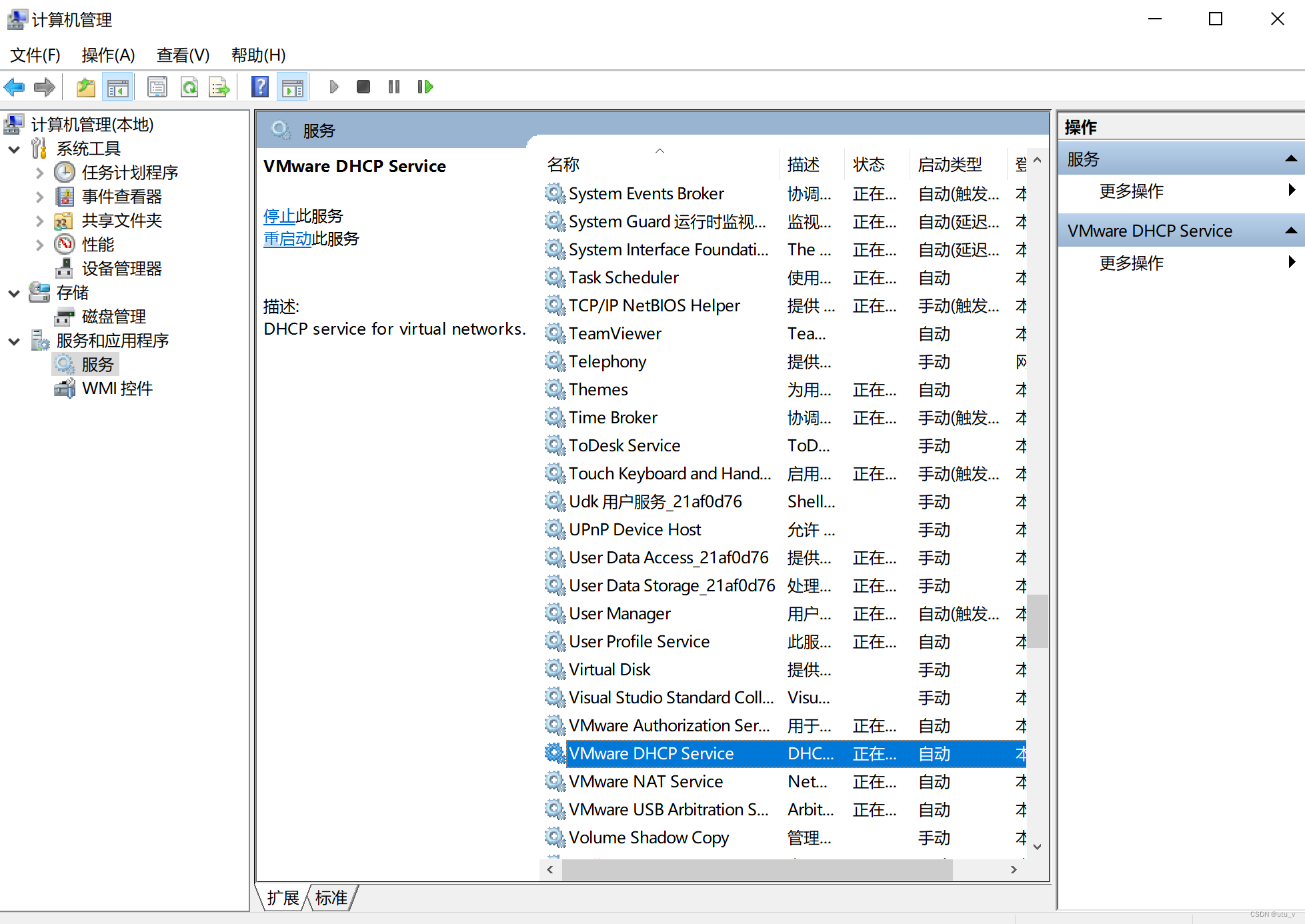Collapse the VMware DHCP Service actions section
The image size is (1305, 924).
pyautogui.click(x=1290, y=231)
